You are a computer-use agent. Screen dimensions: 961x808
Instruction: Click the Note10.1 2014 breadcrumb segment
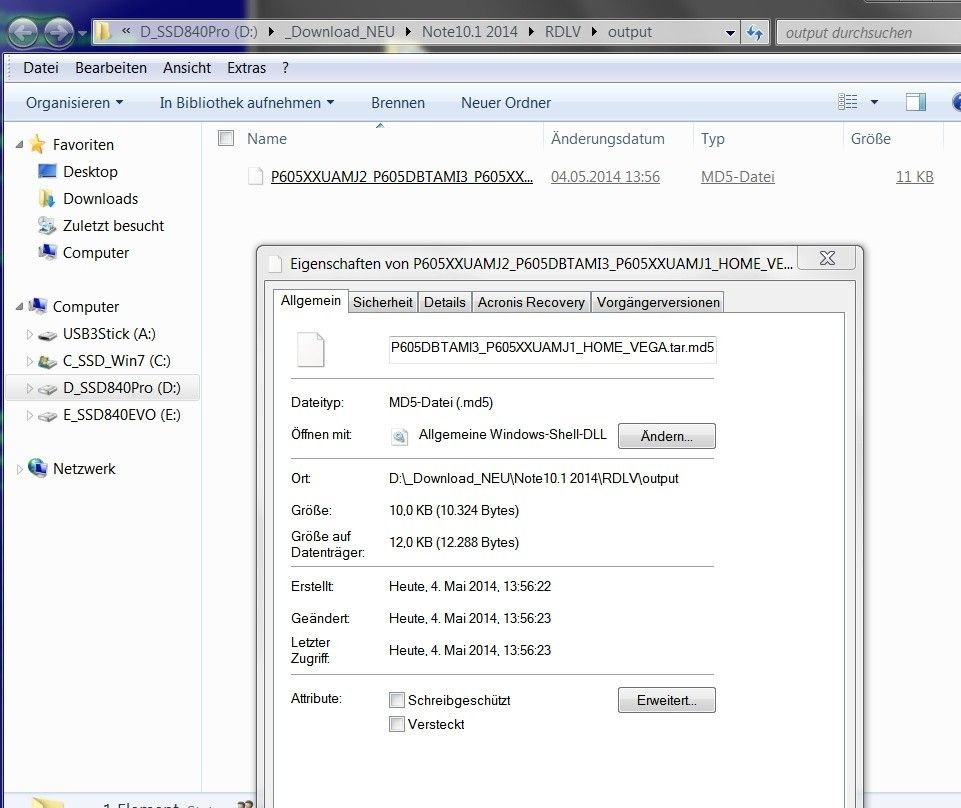(x=469, y=32)
